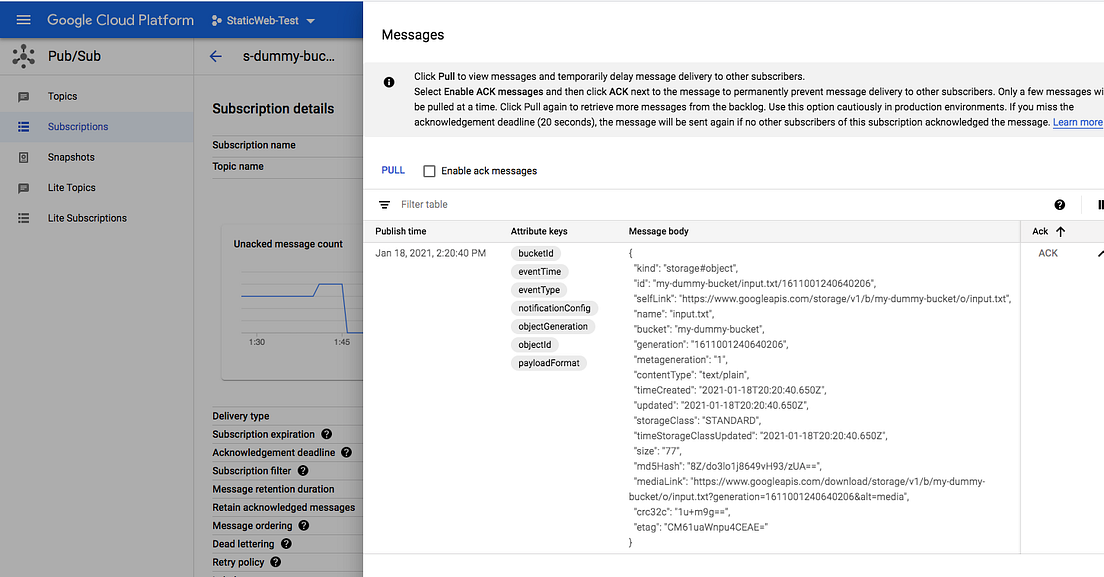
Task: Click the help question-mark icon above Ack column
Action: pos(1059,204)
